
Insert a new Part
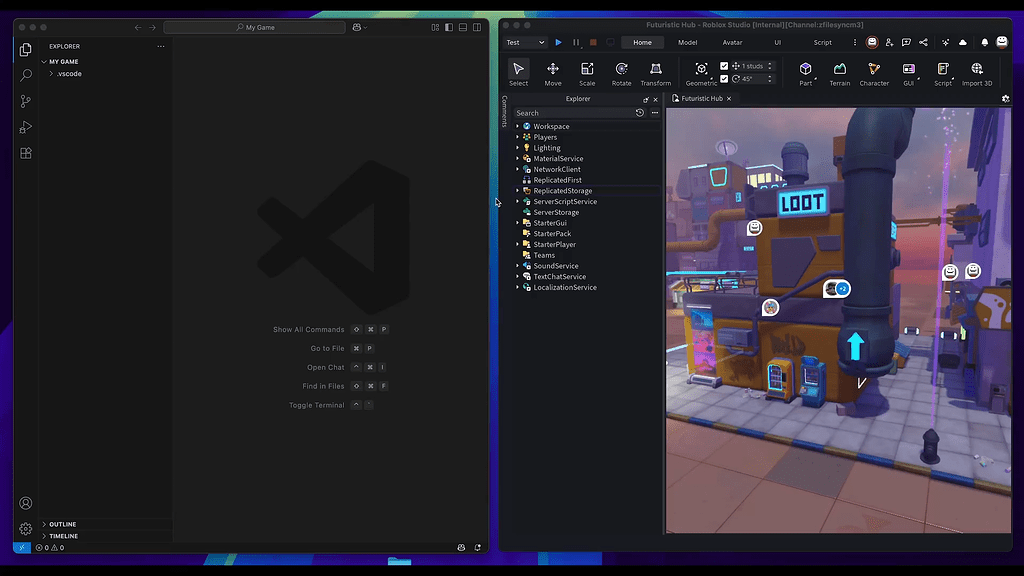pyautogui.click(x=805, y=71)
